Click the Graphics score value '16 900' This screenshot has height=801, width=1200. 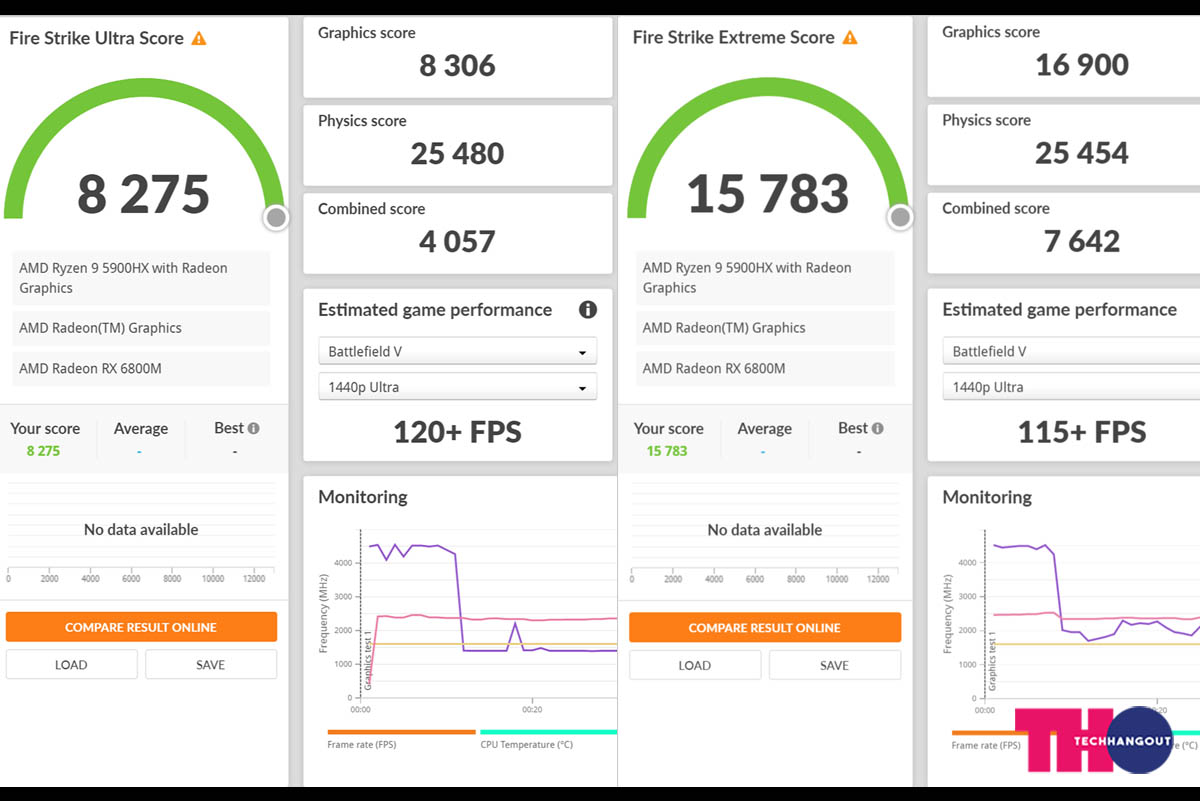pos(1082,65)
